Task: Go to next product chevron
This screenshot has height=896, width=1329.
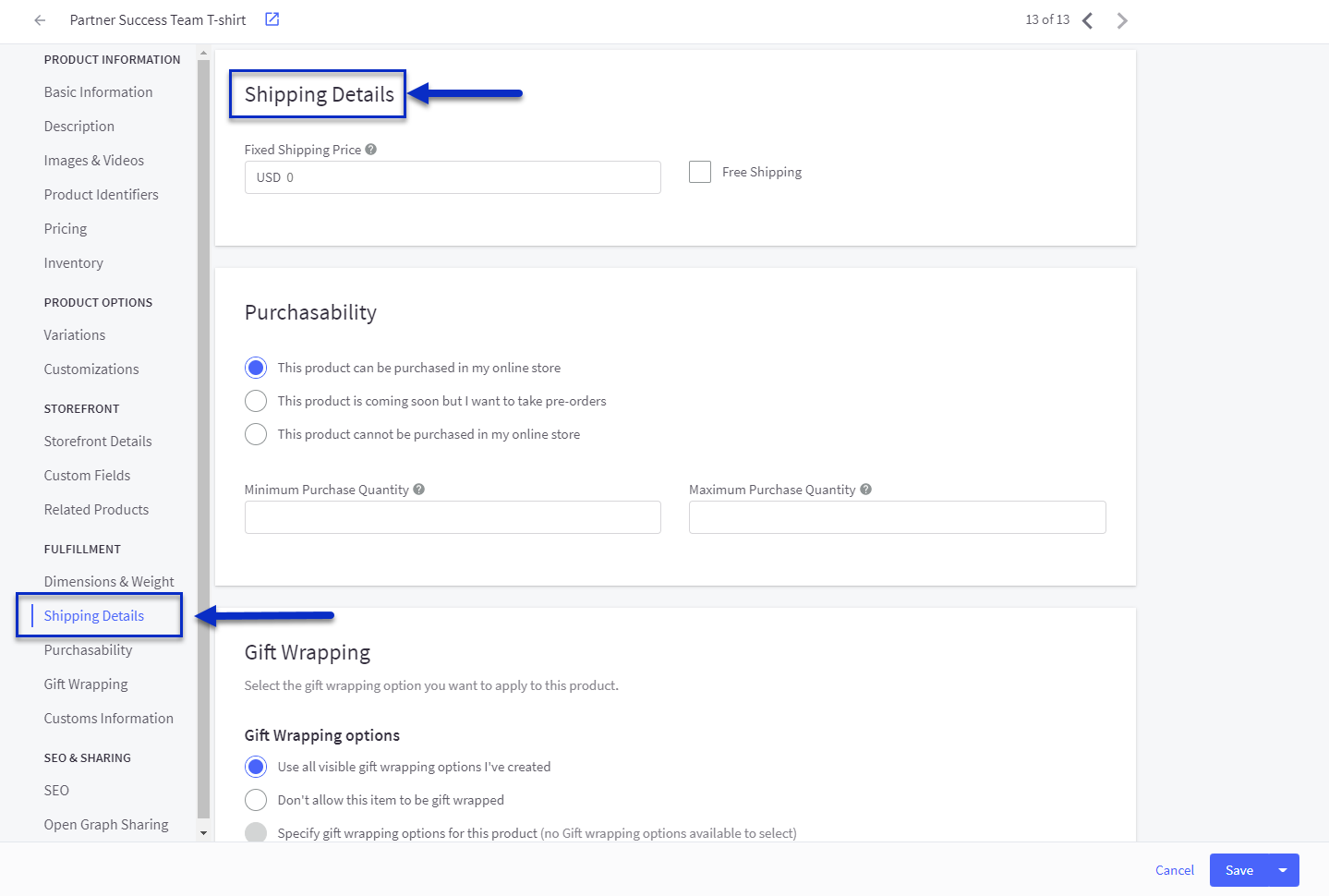Action: click(x=1122, y=20)
